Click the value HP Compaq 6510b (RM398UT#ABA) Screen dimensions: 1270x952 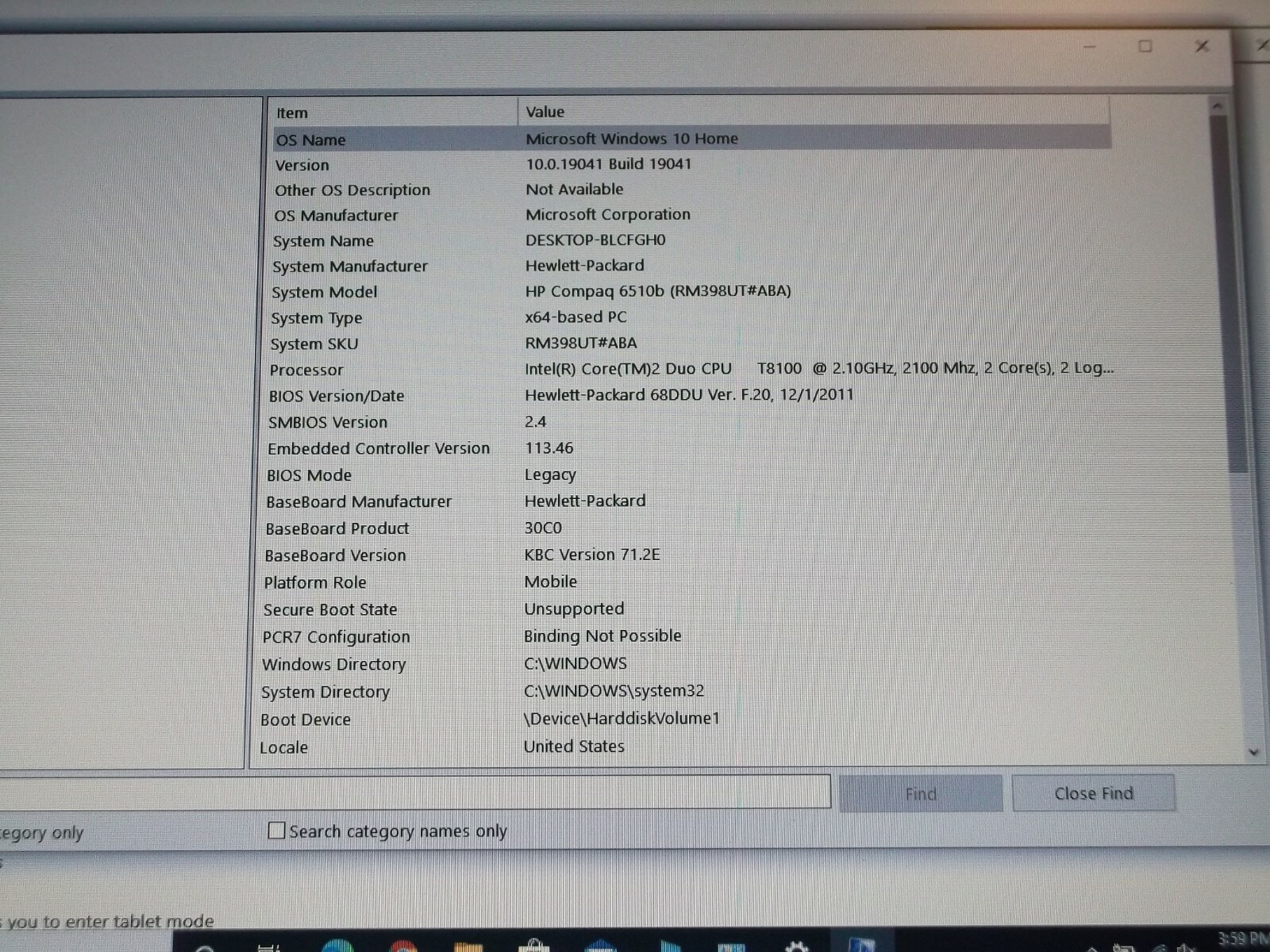pyautogui.click(x=658, y=291)
